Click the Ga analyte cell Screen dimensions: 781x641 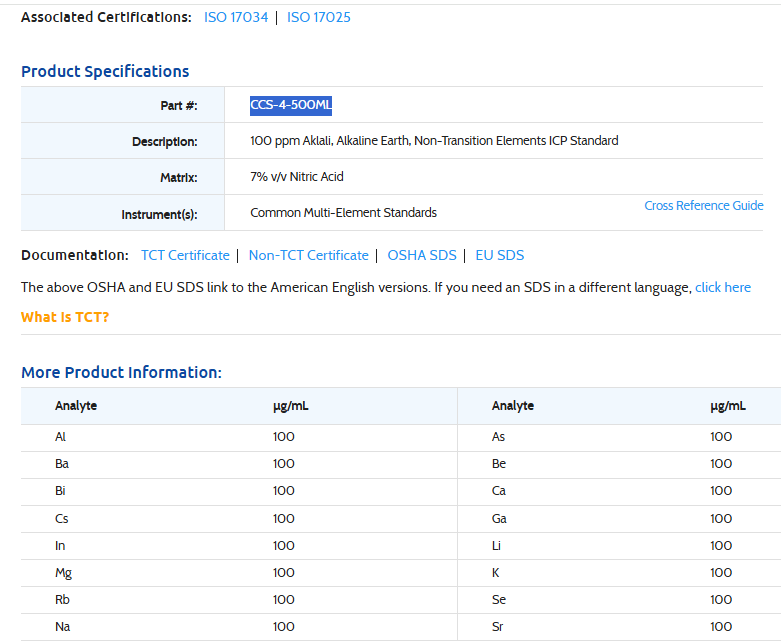pyautogui.click(x=499, y=518)
